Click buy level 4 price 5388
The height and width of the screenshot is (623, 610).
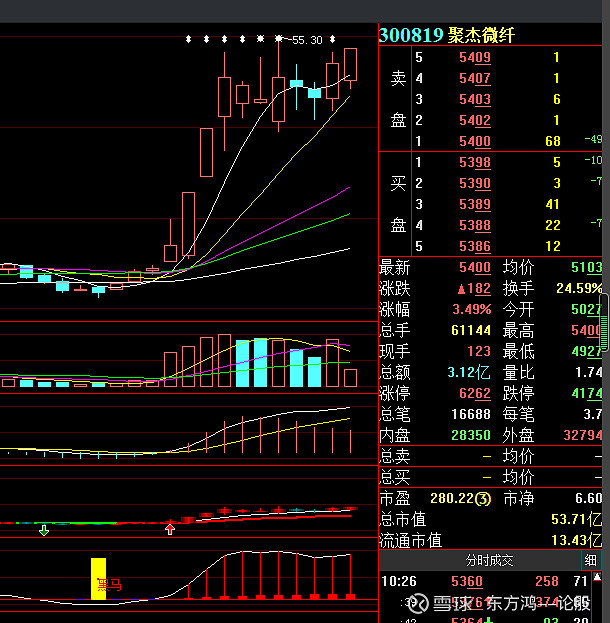[x=475, y=226]
